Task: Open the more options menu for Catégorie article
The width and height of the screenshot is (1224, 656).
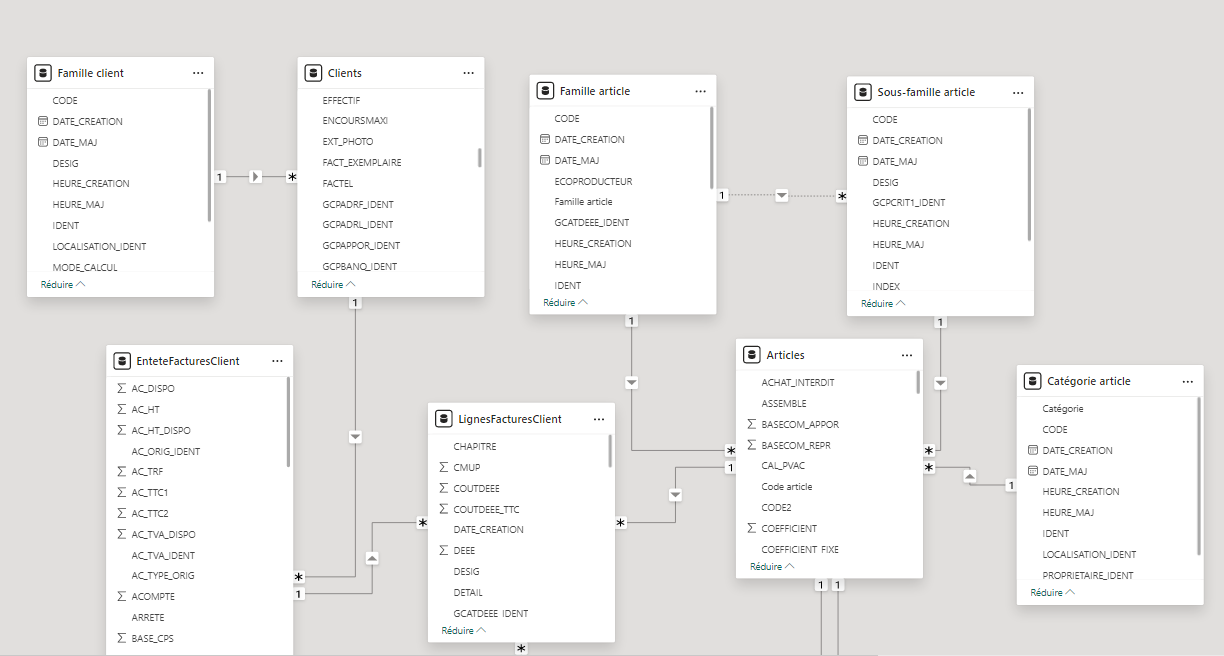Action: pos(1188,381)
